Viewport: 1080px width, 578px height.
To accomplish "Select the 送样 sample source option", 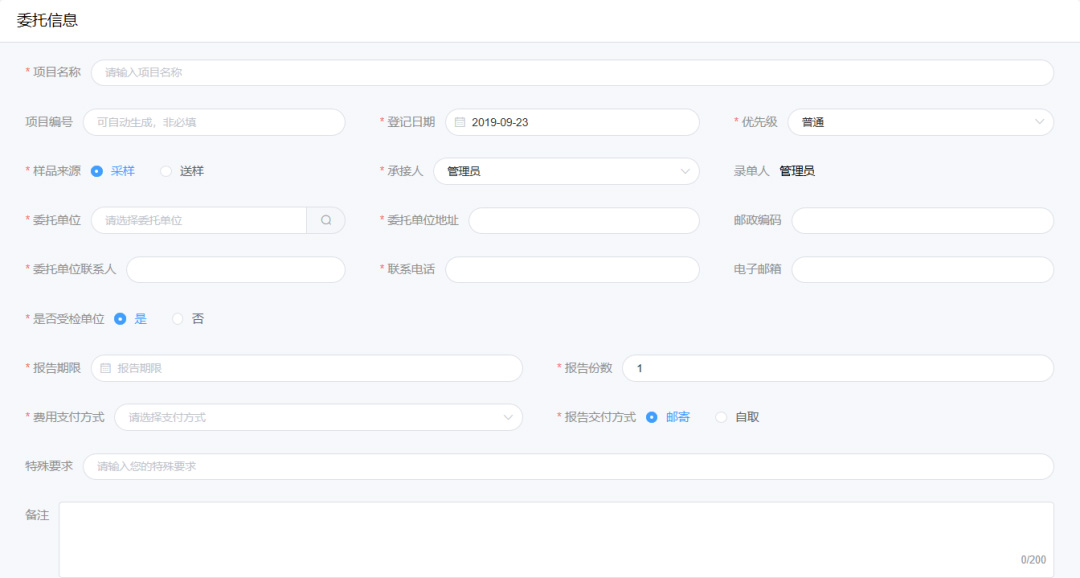I will click(166, 171).
